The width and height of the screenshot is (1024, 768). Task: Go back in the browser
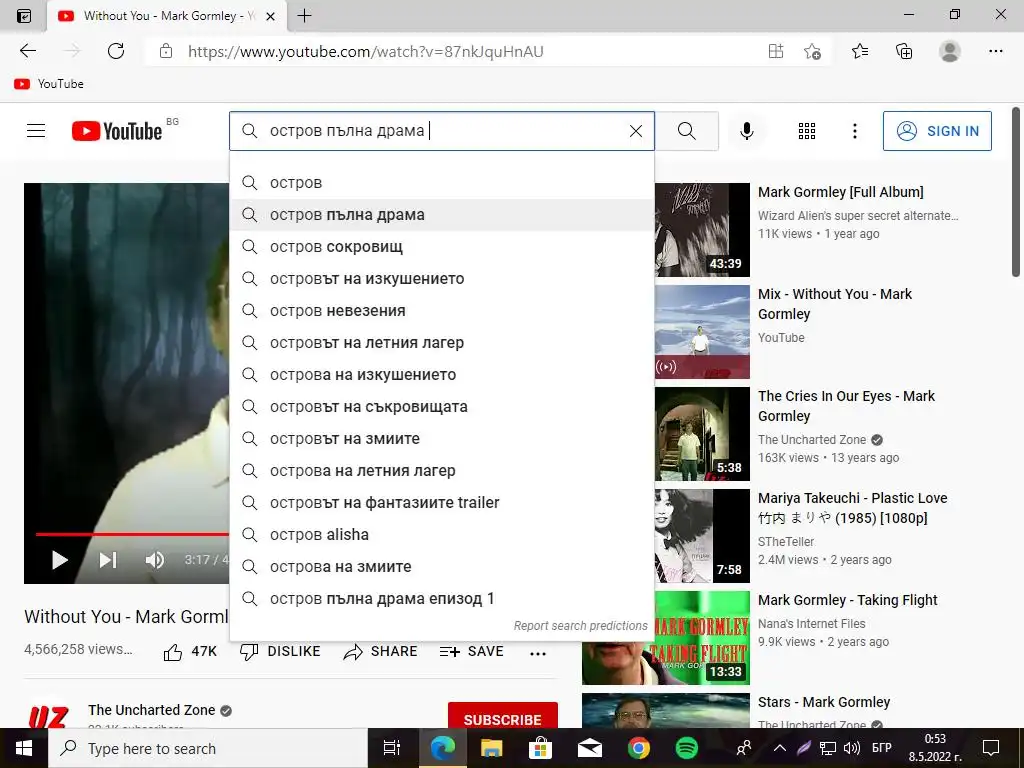[28, 51]
